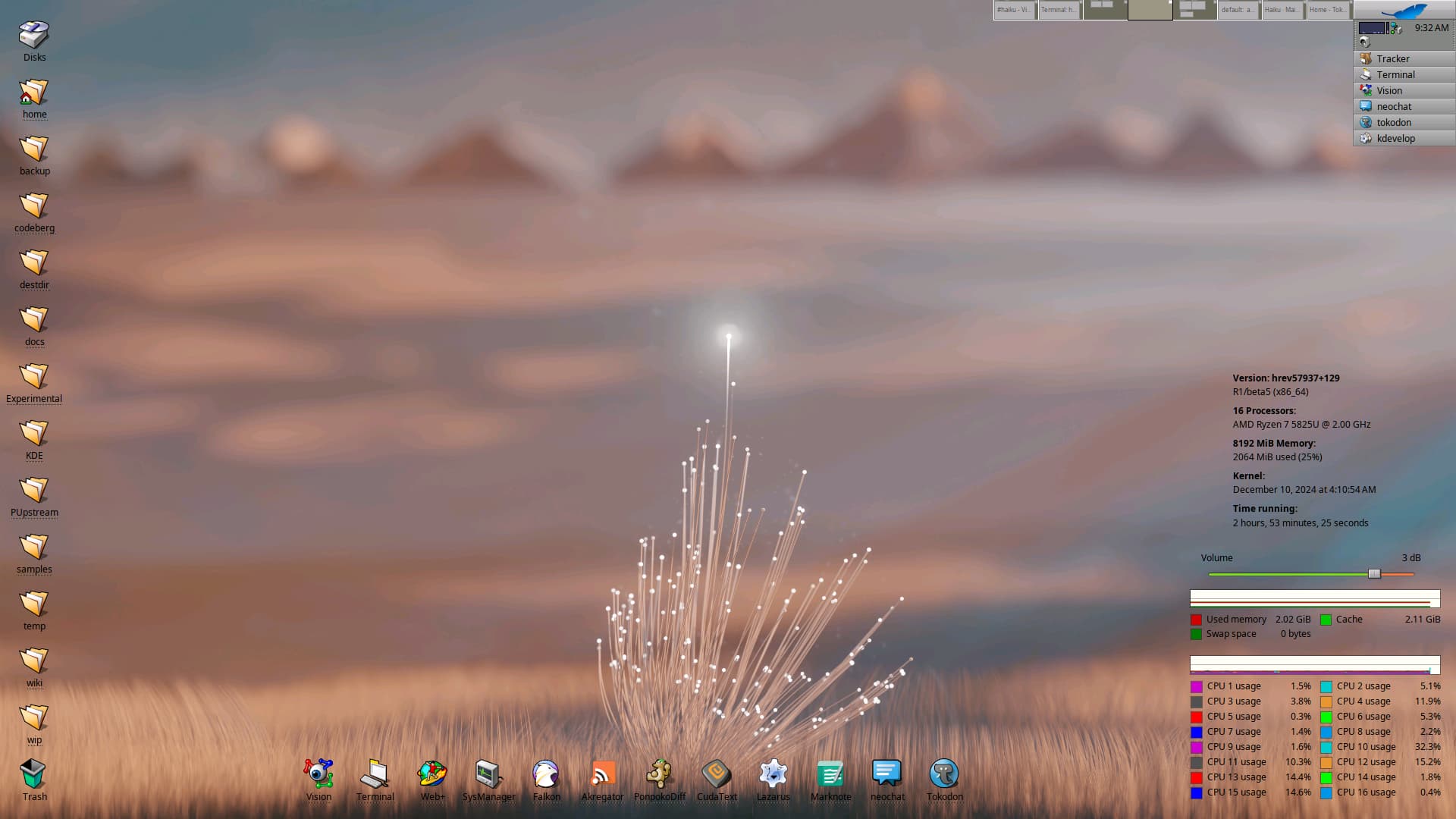The height and width of the screenshot is (819, 1456).
Task: Switch to the '#haiku - Vi...' workspace
Action: pos(1015,10)
